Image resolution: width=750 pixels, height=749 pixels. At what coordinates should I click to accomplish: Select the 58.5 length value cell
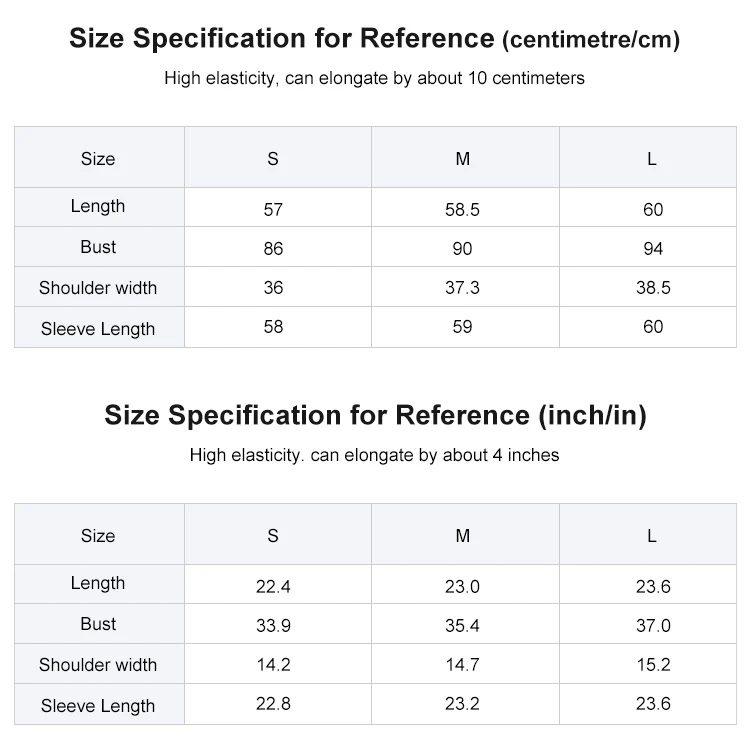click(x=463, y=209)
